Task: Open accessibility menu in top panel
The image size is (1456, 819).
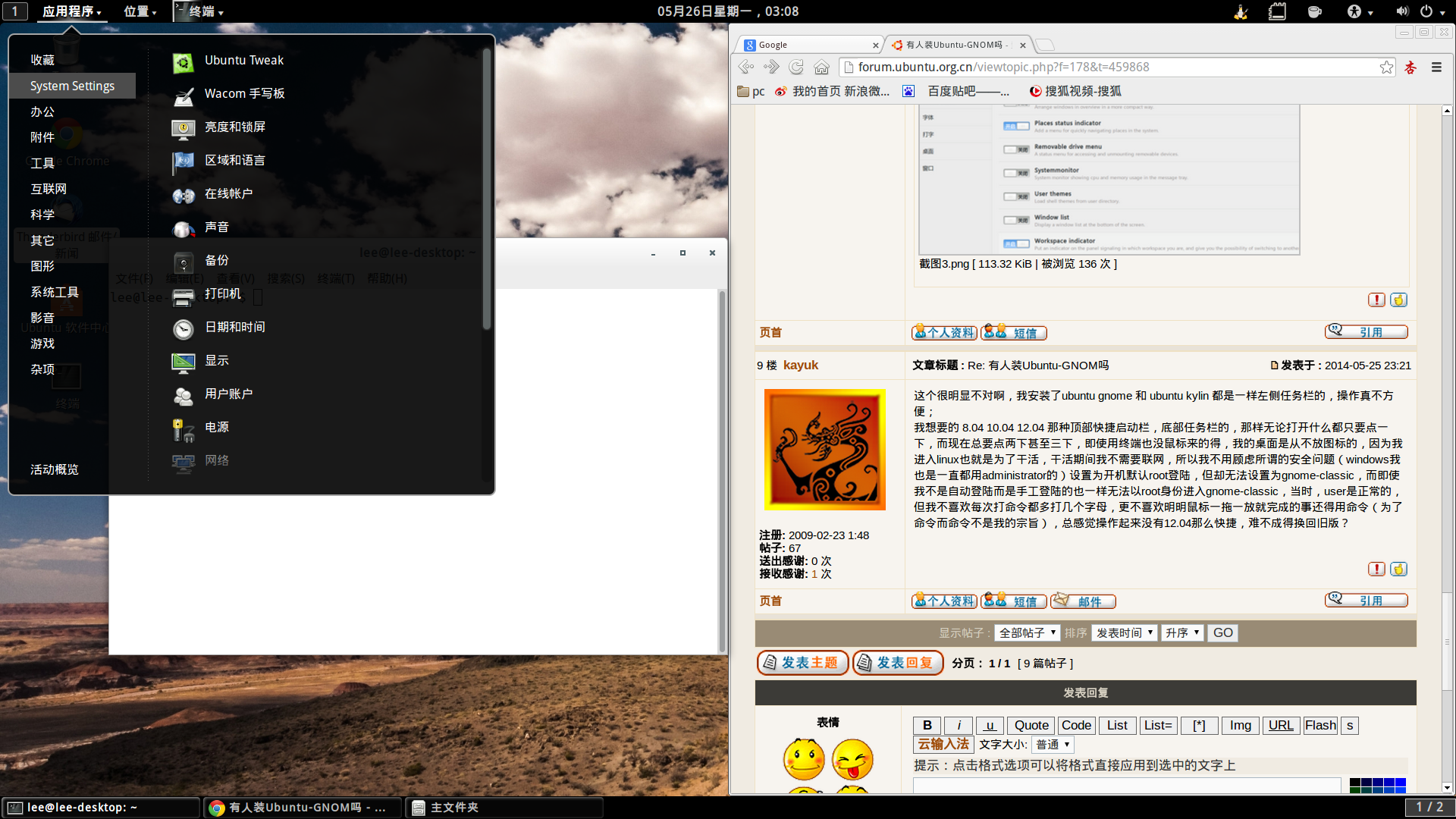Action: click(1360, 11)
